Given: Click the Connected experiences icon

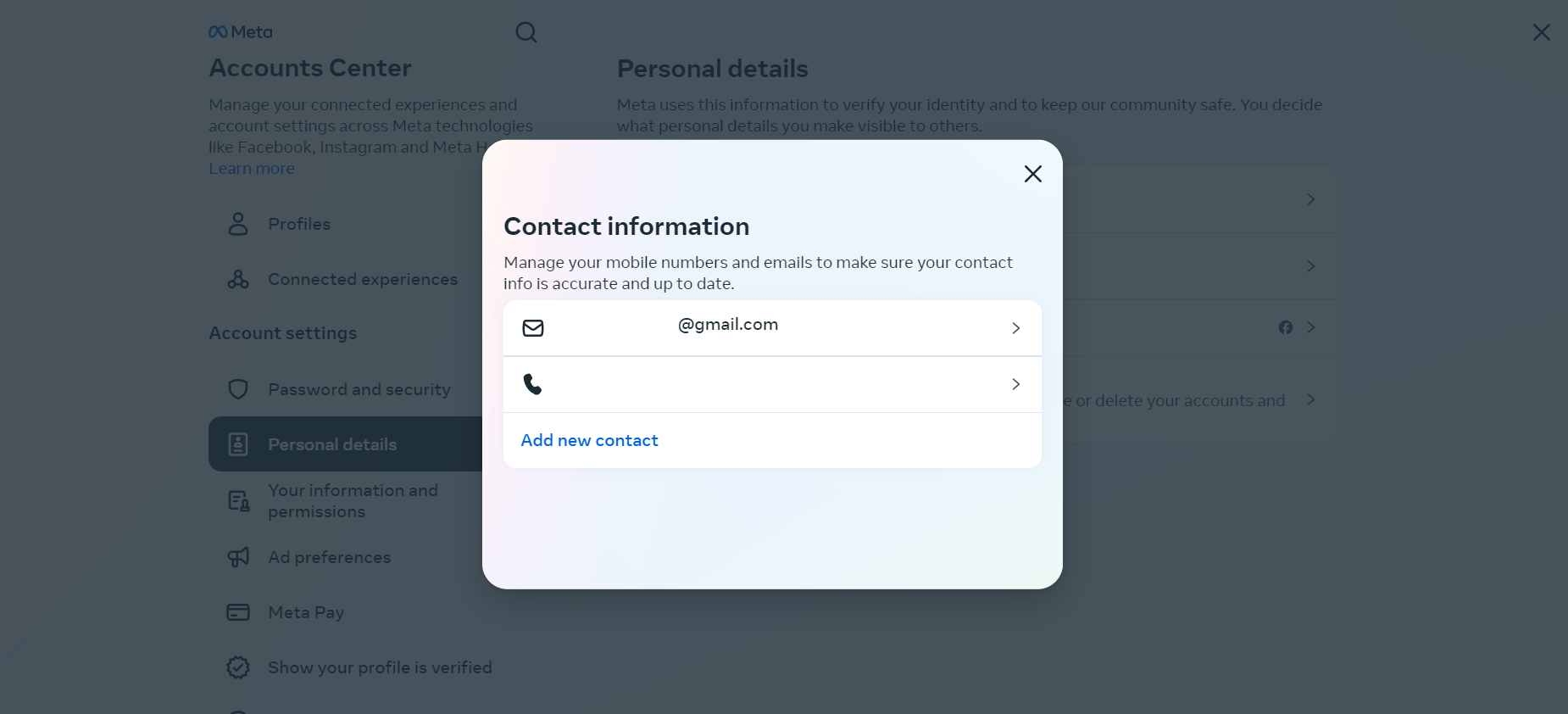Looking at the screenshot, I should [238, 279].
